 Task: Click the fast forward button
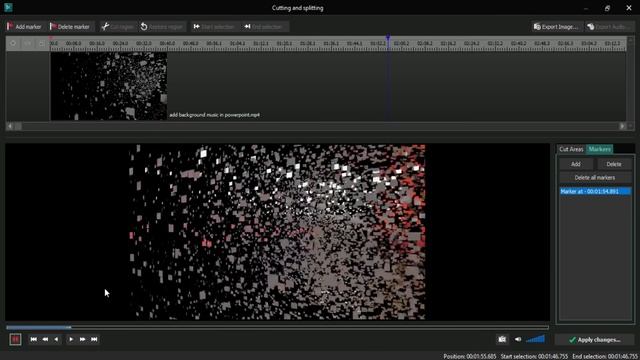pyautogui.click(x=82, y=339)
